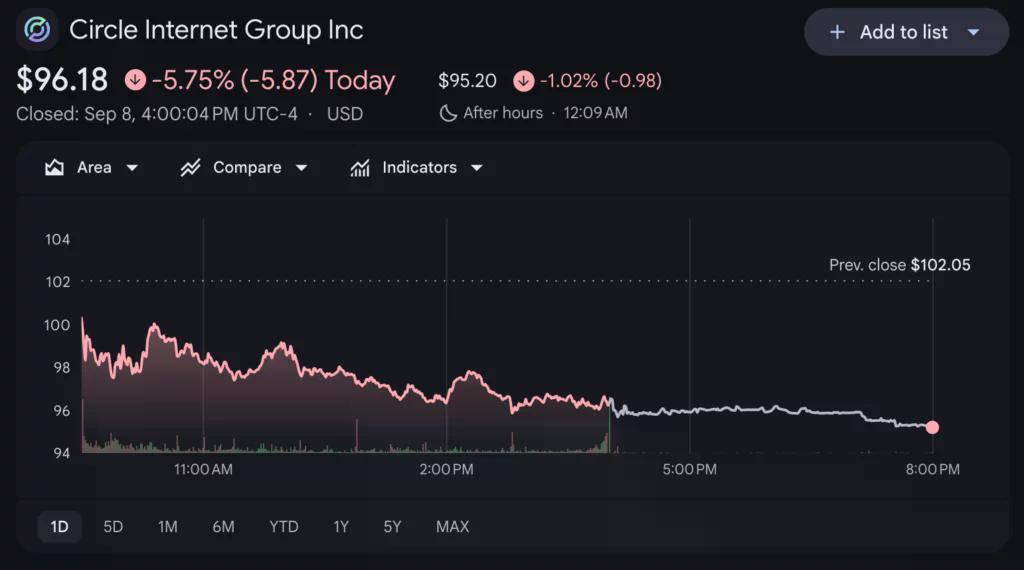Viewport: 1024px width, 570px height.
Task: Expand the Compare dropdown arrow
Action: coord(301,168)
